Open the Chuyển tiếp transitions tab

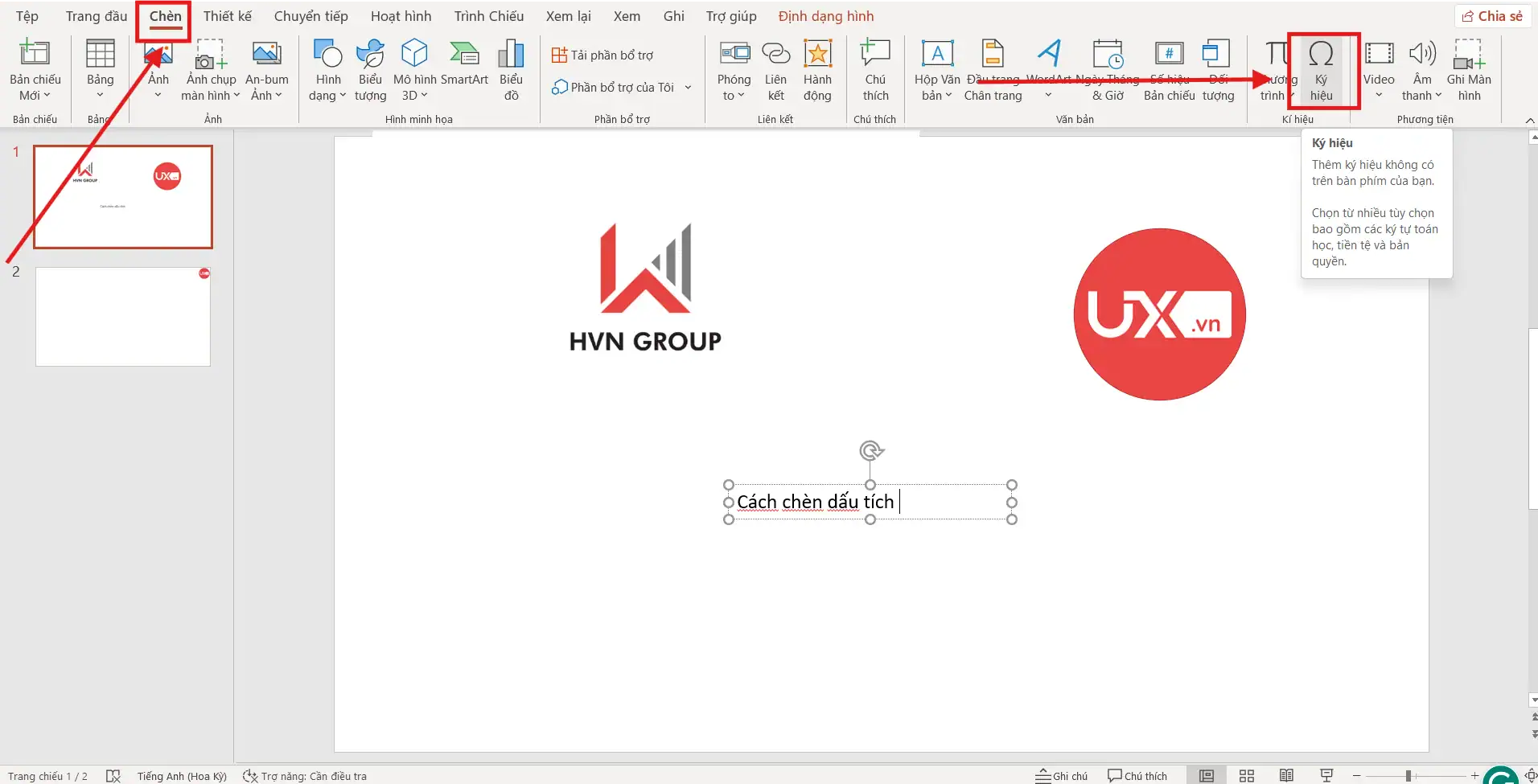pyautogui.click(x=311, y=16)
